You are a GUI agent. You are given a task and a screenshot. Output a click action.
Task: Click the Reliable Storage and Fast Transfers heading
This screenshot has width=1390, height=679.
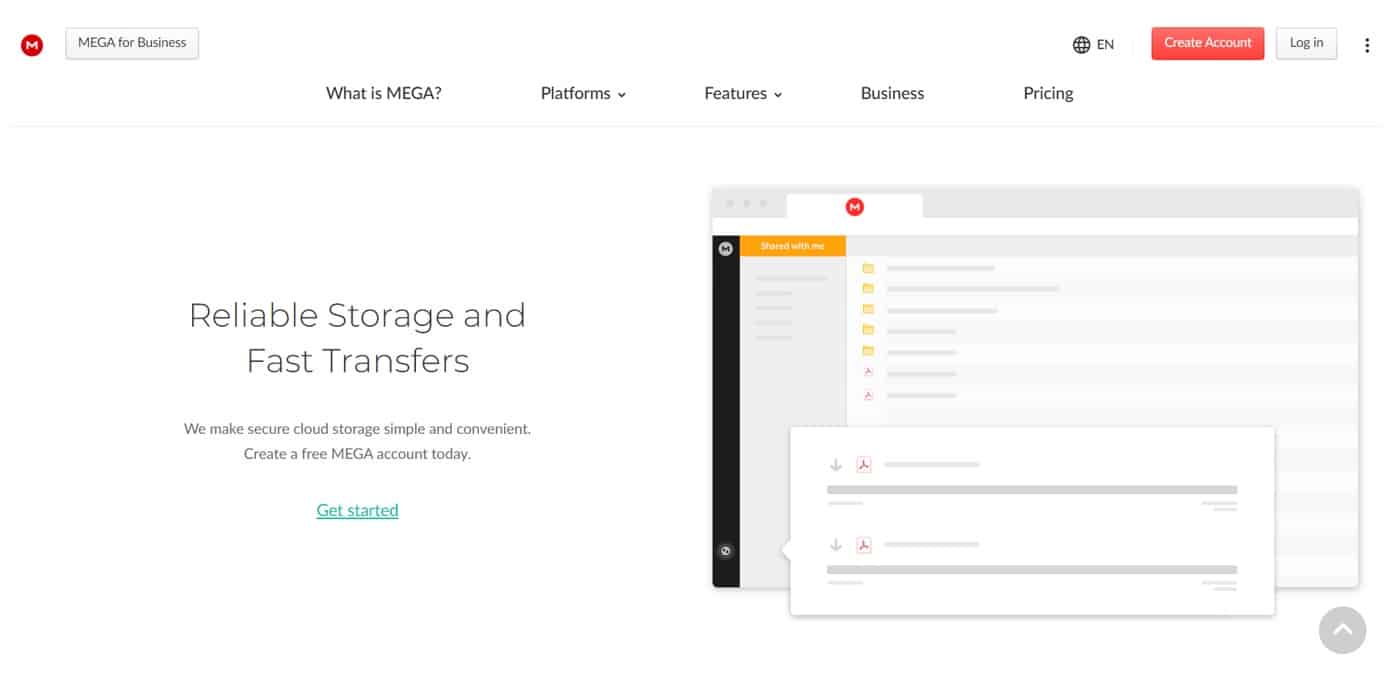pos(358,337)
